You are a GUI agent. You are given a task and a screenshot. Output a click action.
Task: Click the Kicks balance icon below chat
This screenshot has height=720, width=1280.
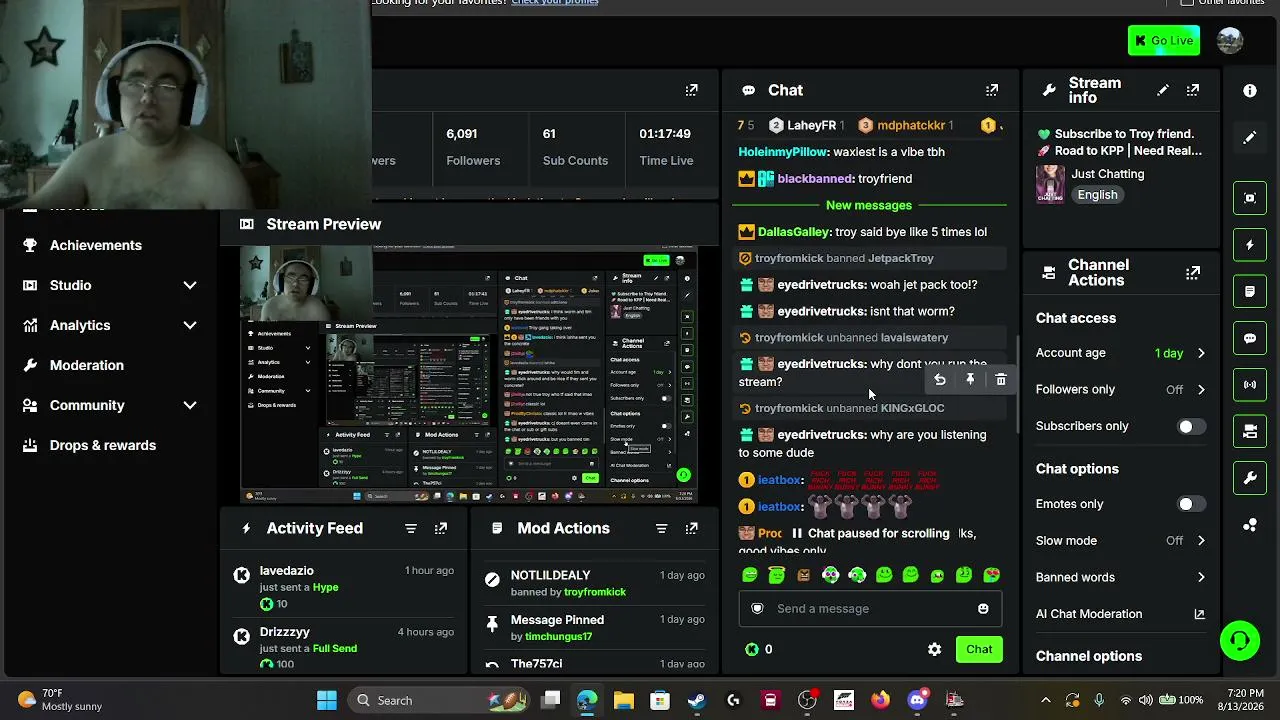pos(752,649)
